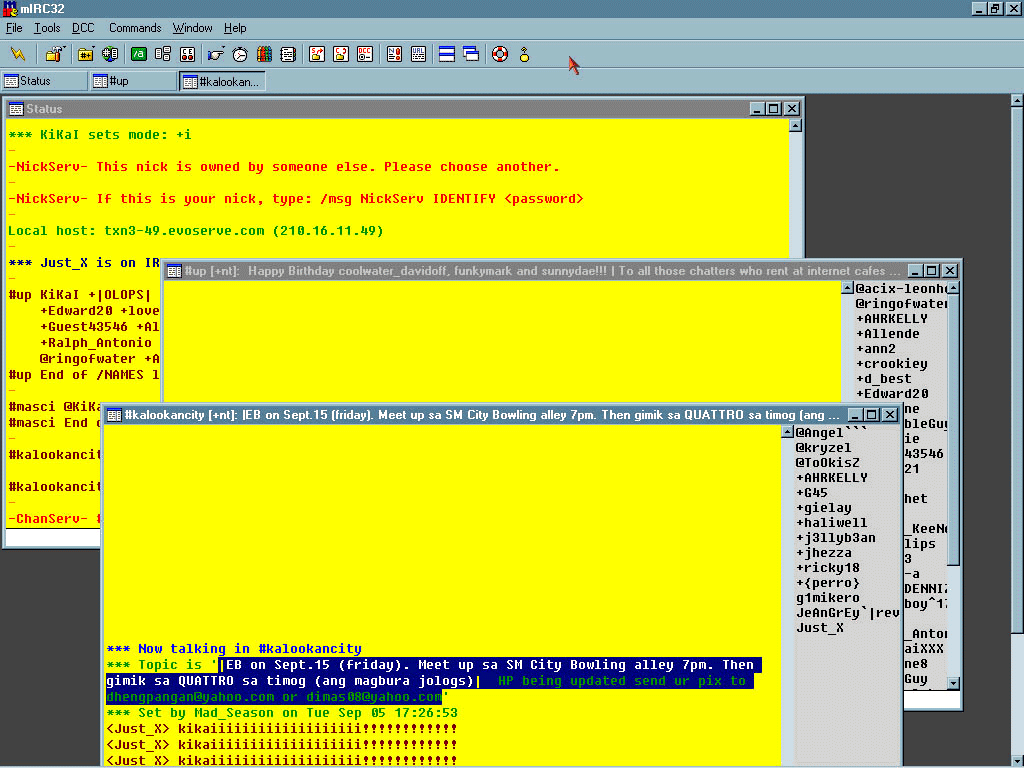Image resolution: width=1024 pixels, height=768 pixels.
Task: Click the pointing hand Finger icon
Action: [x=216, y=54]
